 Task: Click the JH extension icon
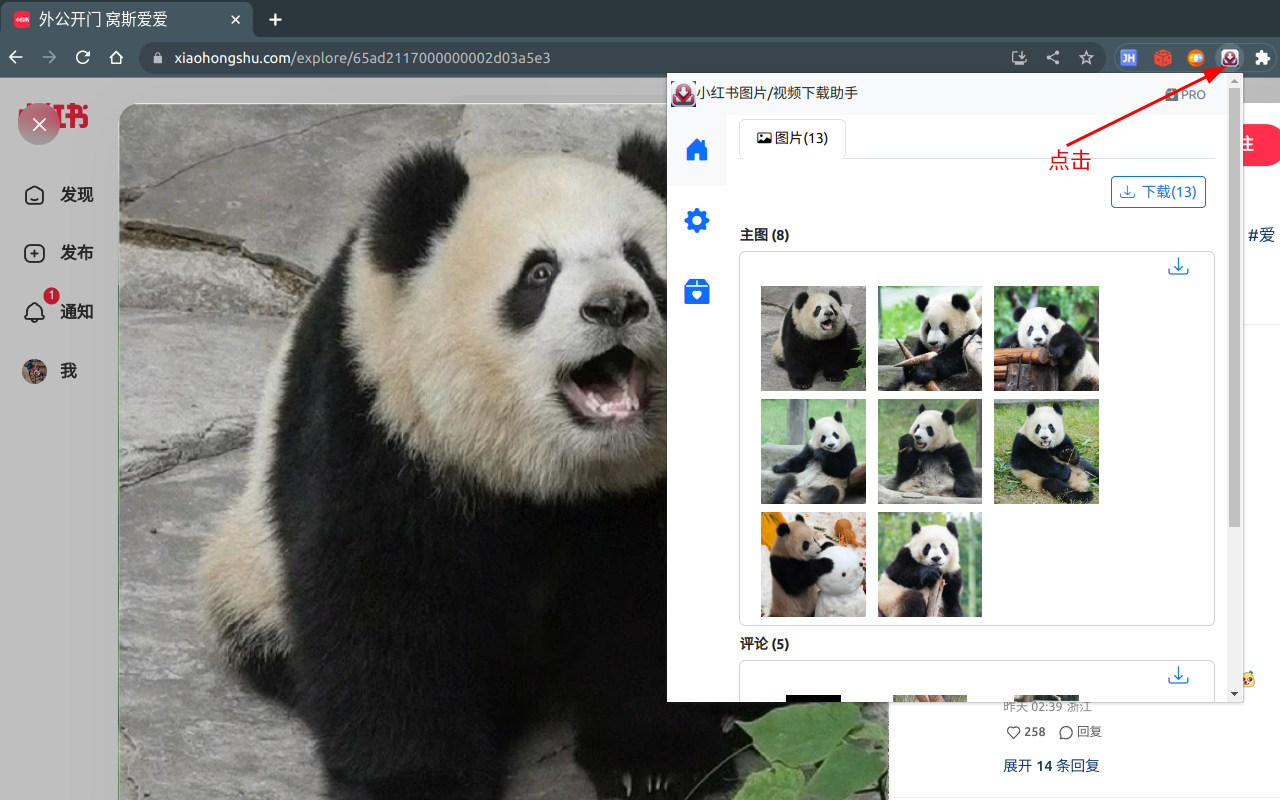pos(1128,58)
